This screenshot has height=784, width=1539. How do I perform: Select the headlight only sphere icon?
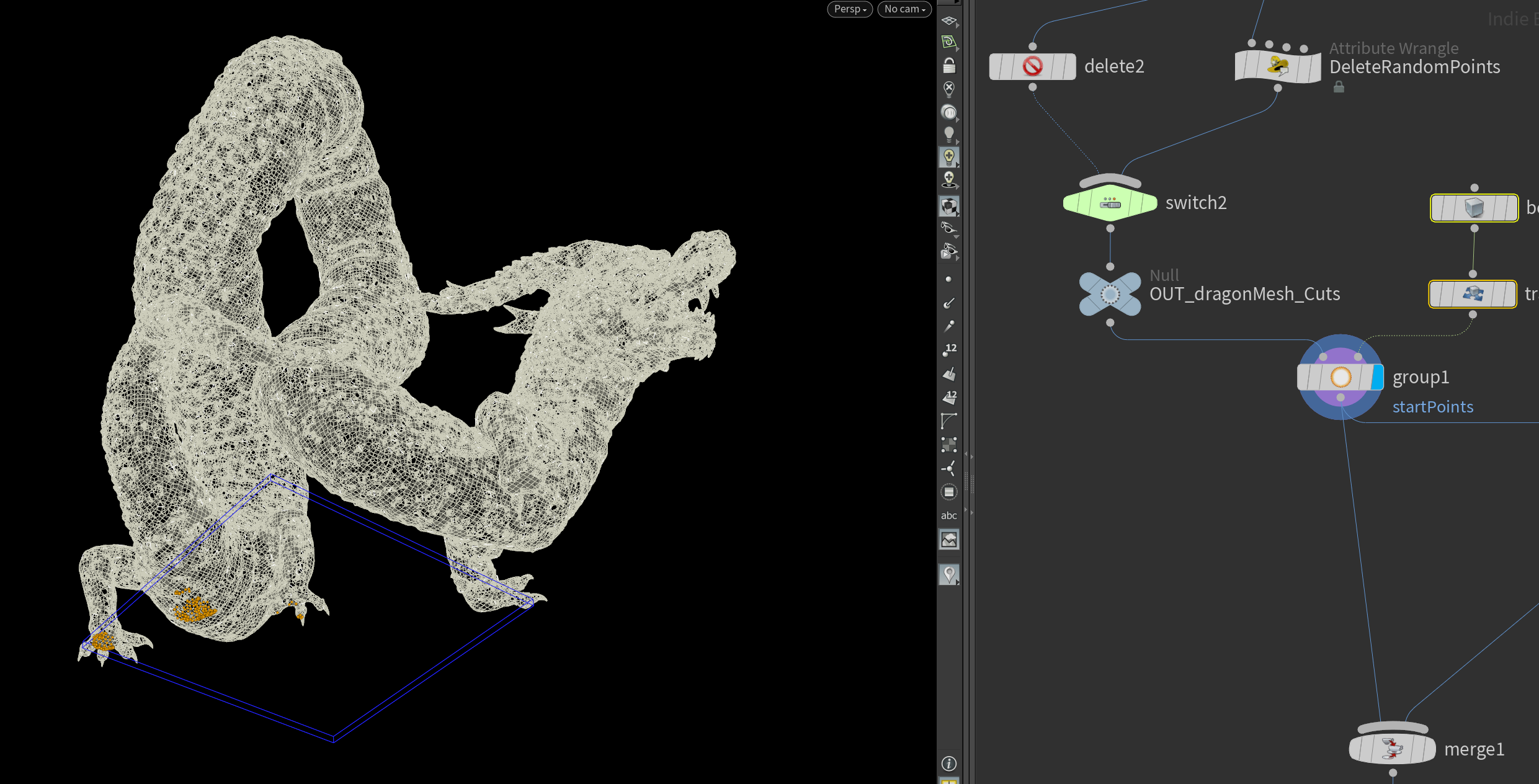click(x=948, y=112)
